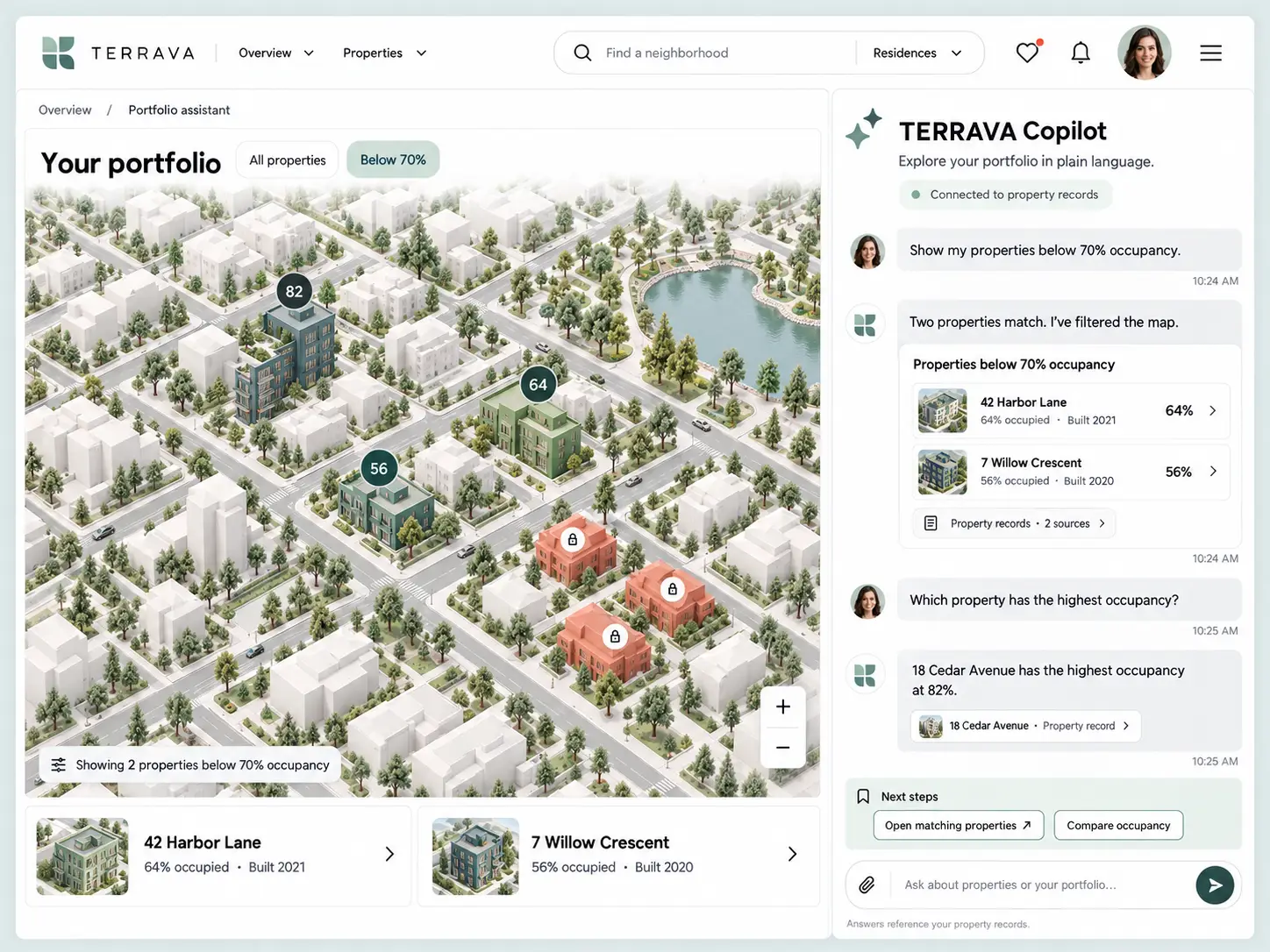The width and height of the screenshot is (1270, 952).
Task: Select the 82 occupancy map marker
Action: [x=294, y=292]
